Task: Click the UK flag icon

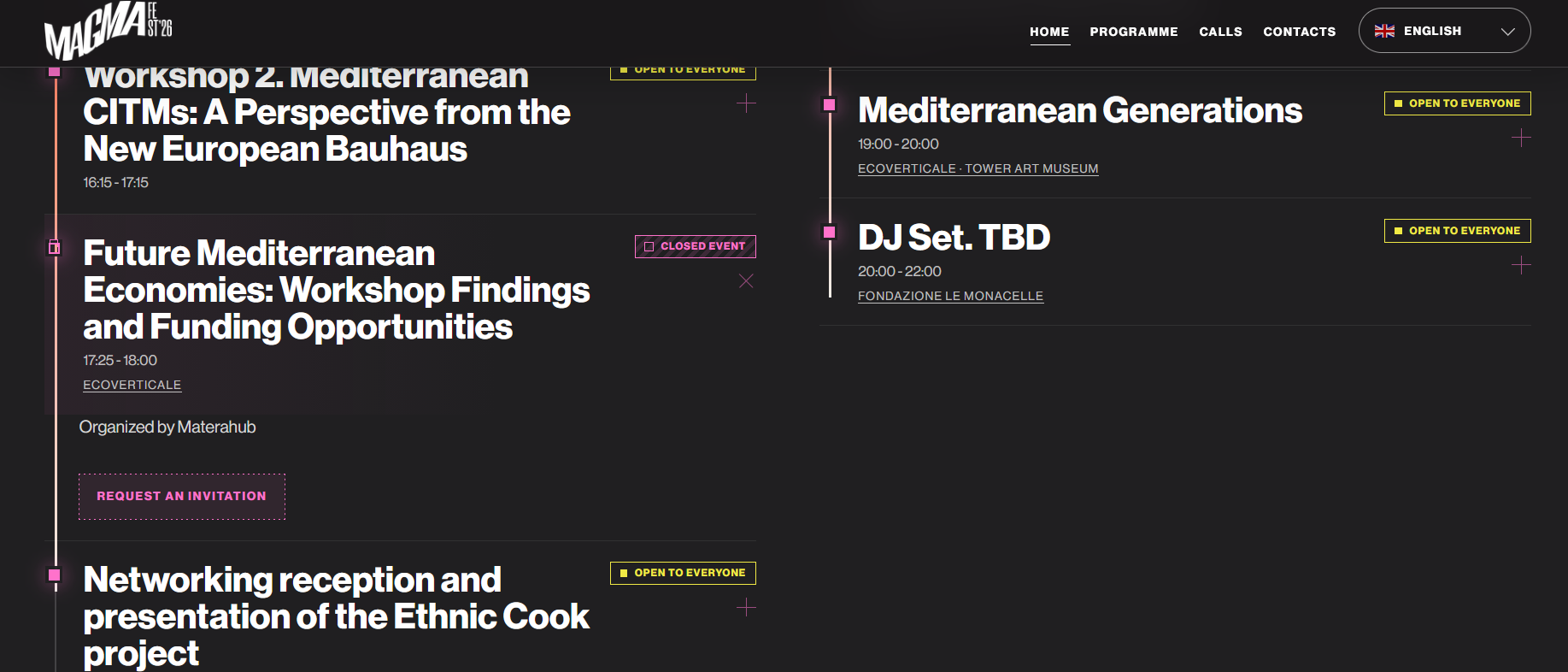Action: (x=1384, y=31)
